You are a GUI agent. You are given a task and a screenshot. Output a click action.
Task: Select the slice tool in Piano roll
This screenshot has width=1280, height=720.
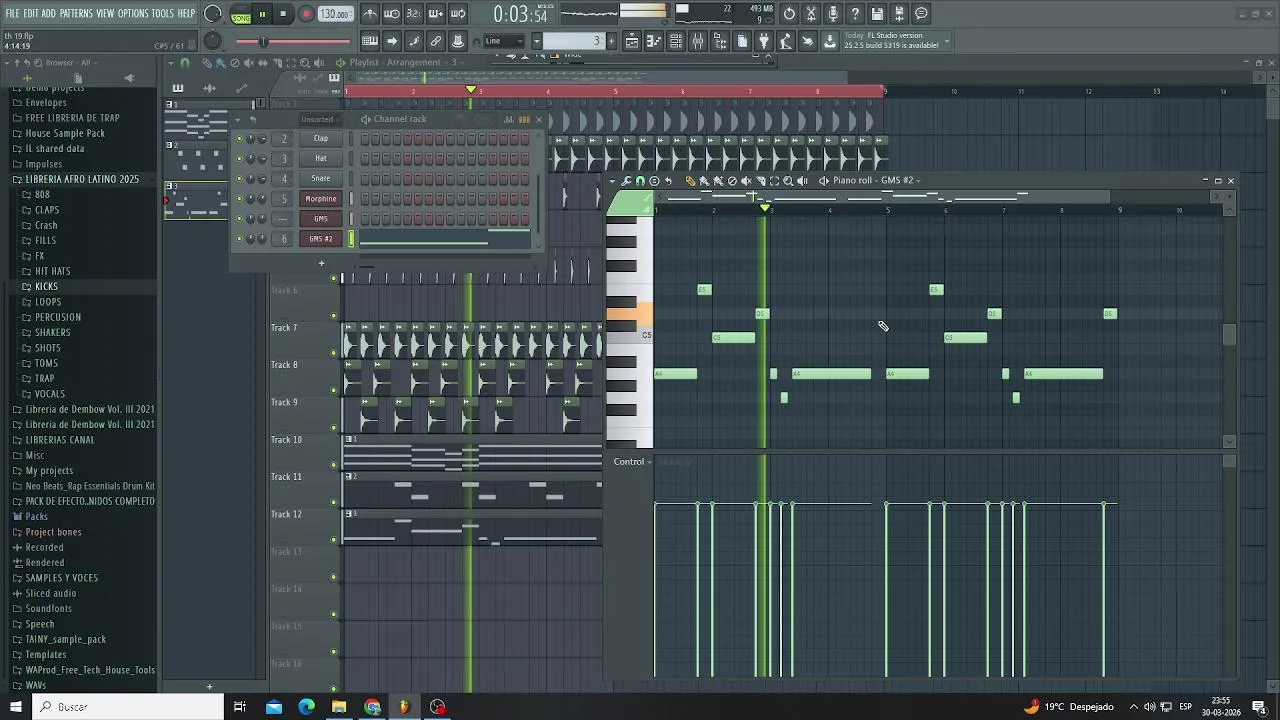pos(760,181)
